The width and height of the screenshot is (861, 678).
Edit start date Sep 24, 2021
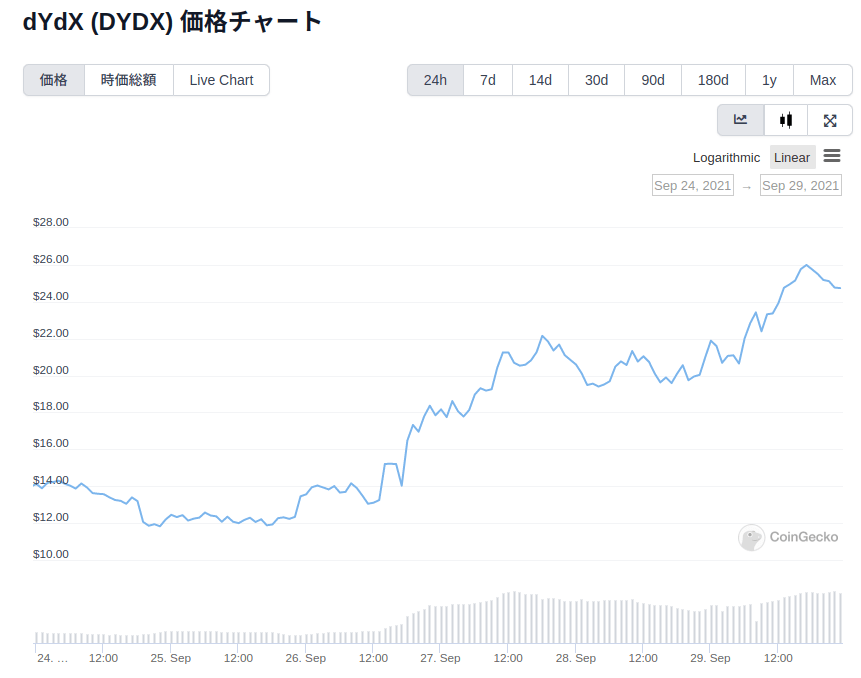click(x=692, y=186)
